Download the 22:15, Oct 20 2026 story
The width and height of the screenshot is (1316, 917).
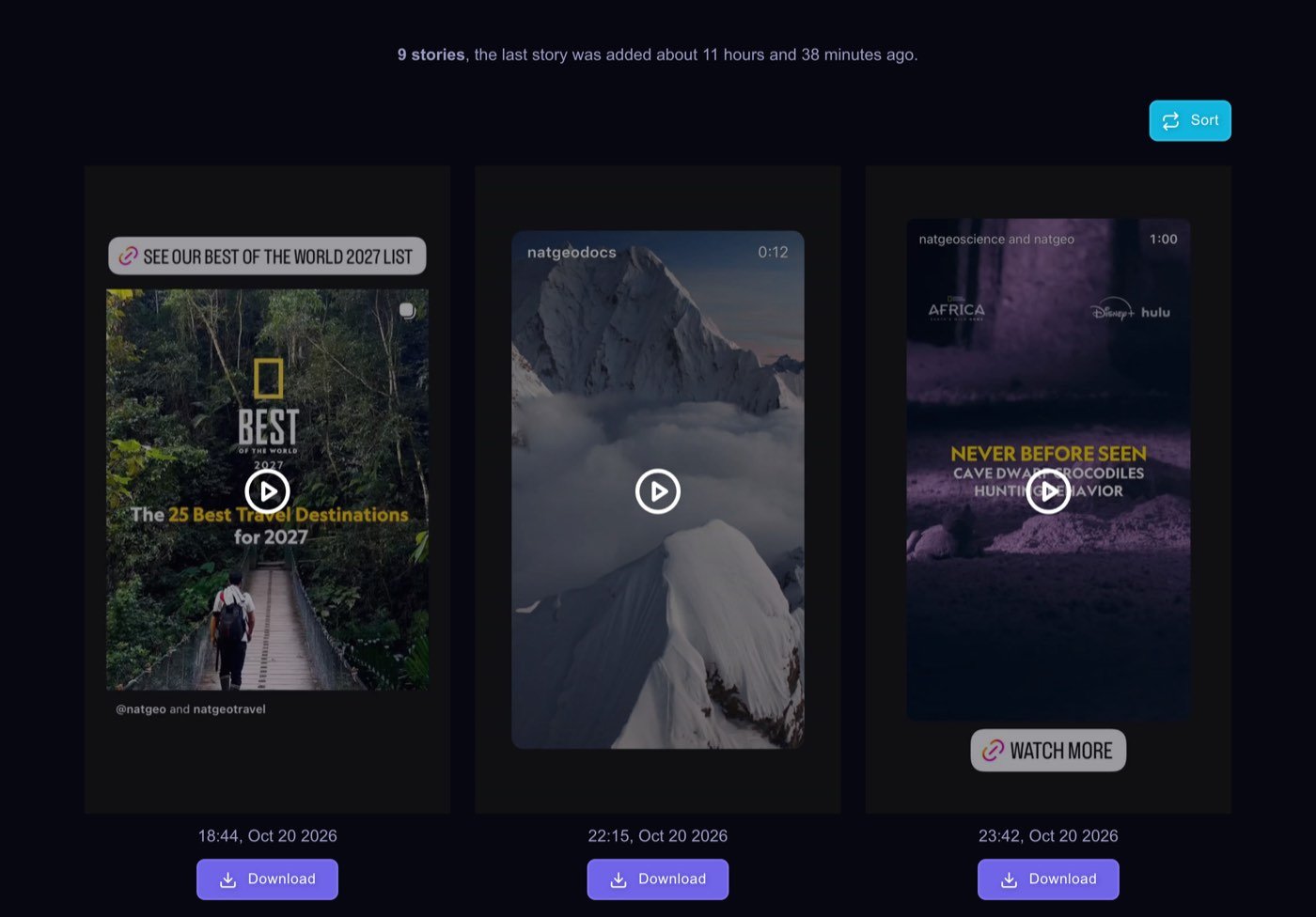[658, 879]
